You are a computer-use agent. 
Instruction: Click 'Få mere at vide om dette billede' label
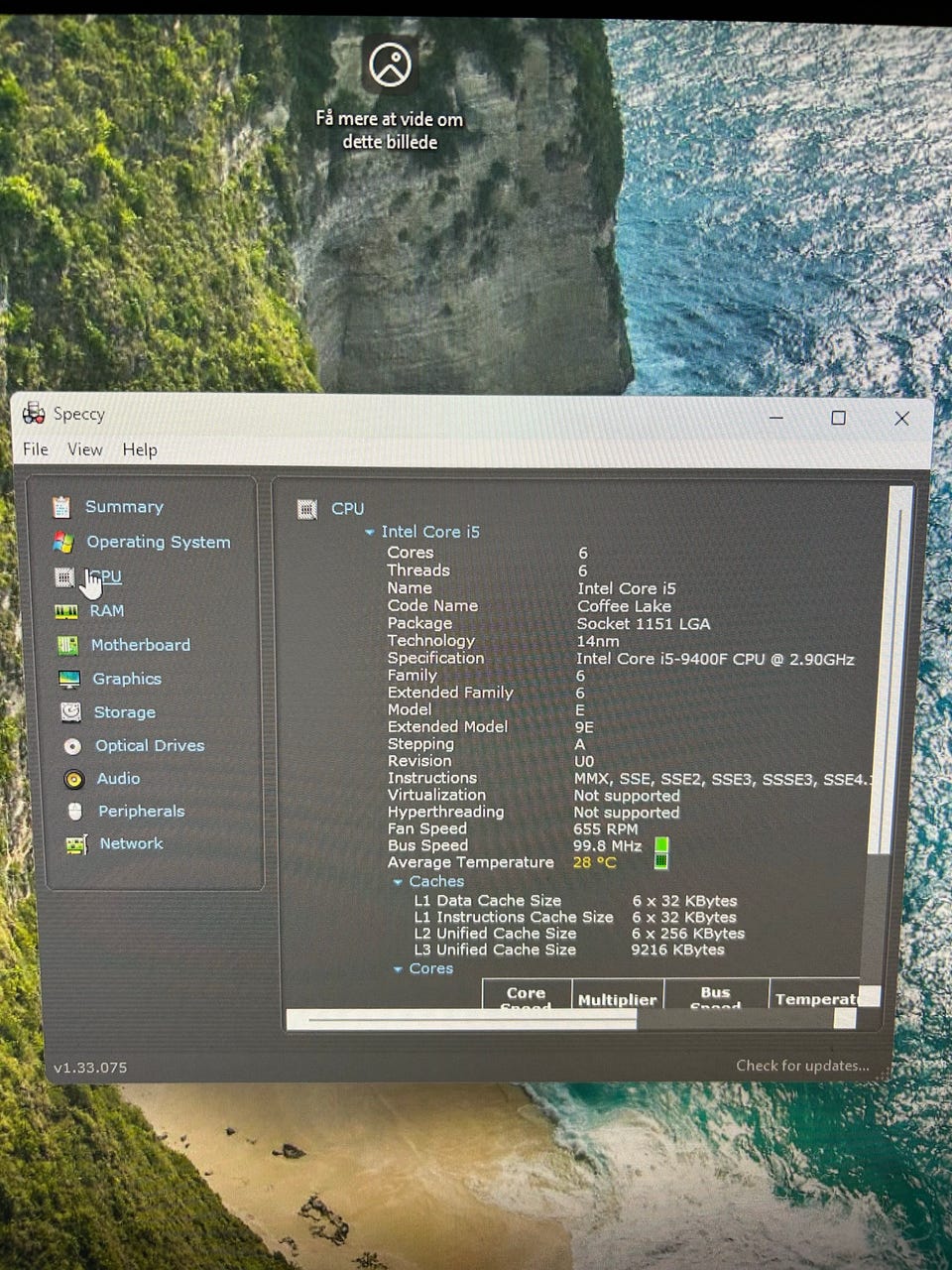point(390,130)
